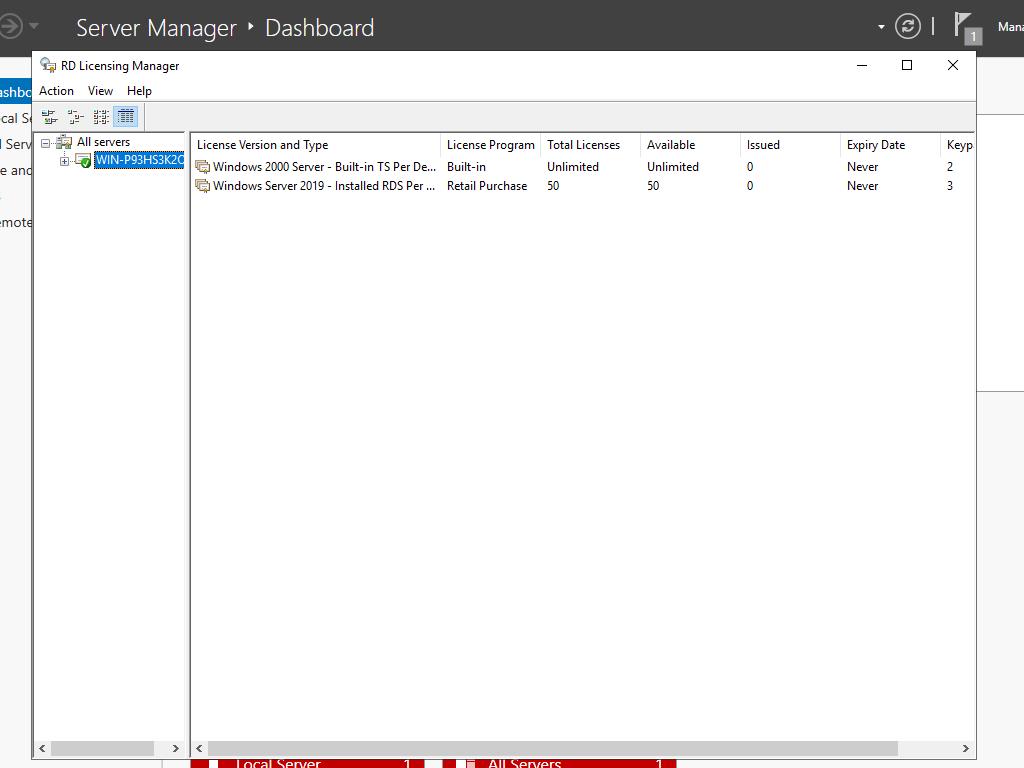Click left arrow of tree pane scrollbar
This screenshot has height=768, width=1024.
point(42,748)
